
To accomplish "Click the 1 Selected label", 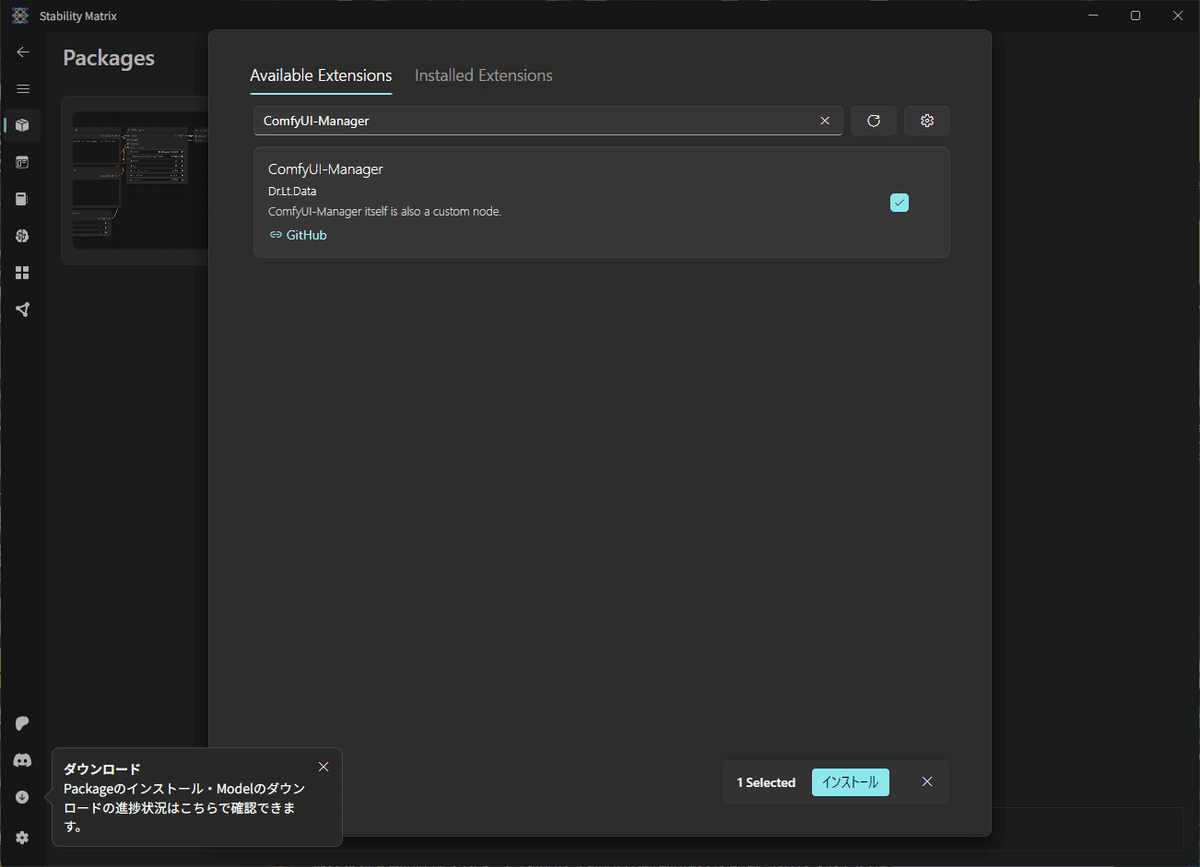I will [766, 783].
